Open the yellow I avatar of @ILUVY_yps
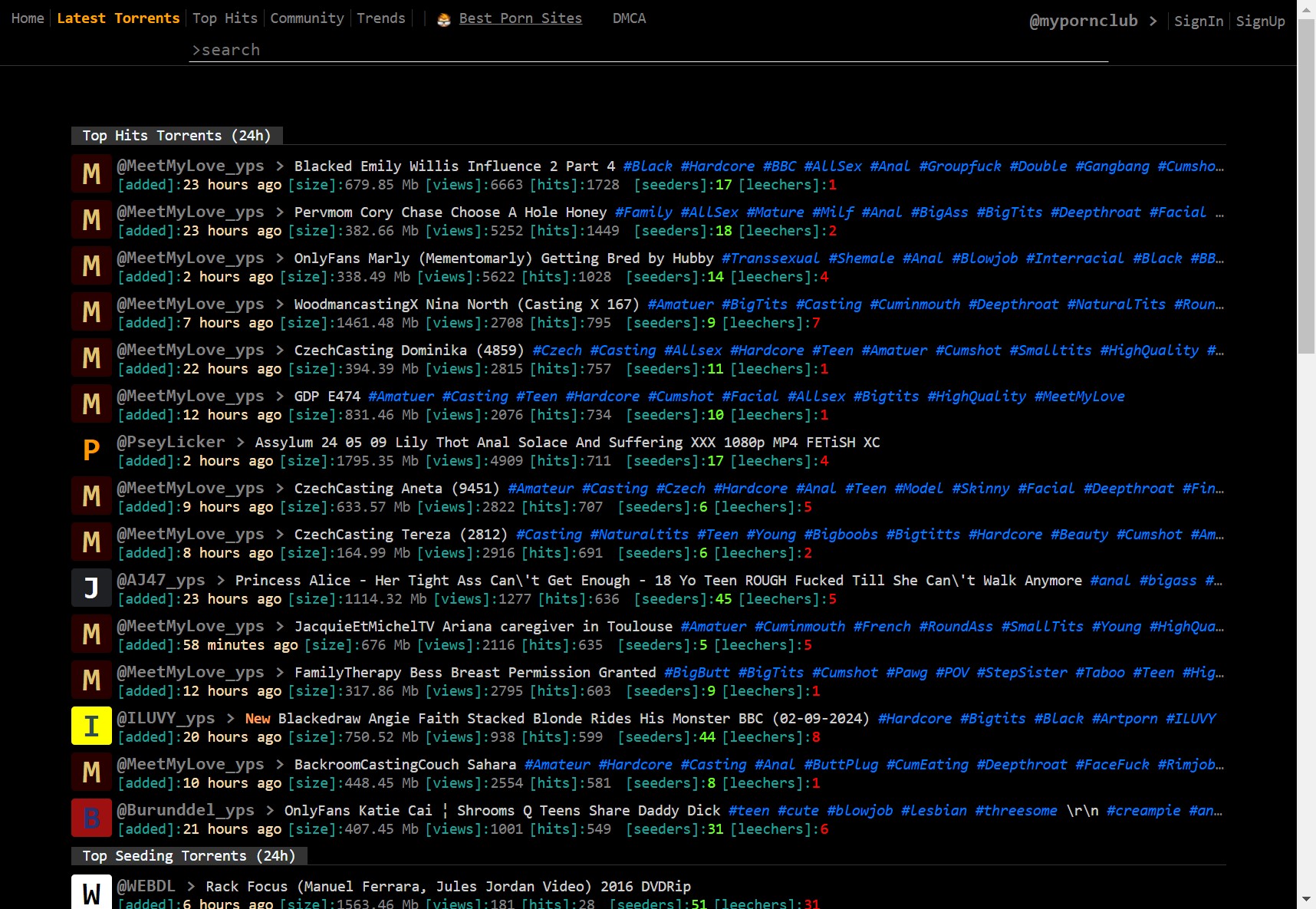Screen dimensions: 1316x909 (x=91, y=726)
